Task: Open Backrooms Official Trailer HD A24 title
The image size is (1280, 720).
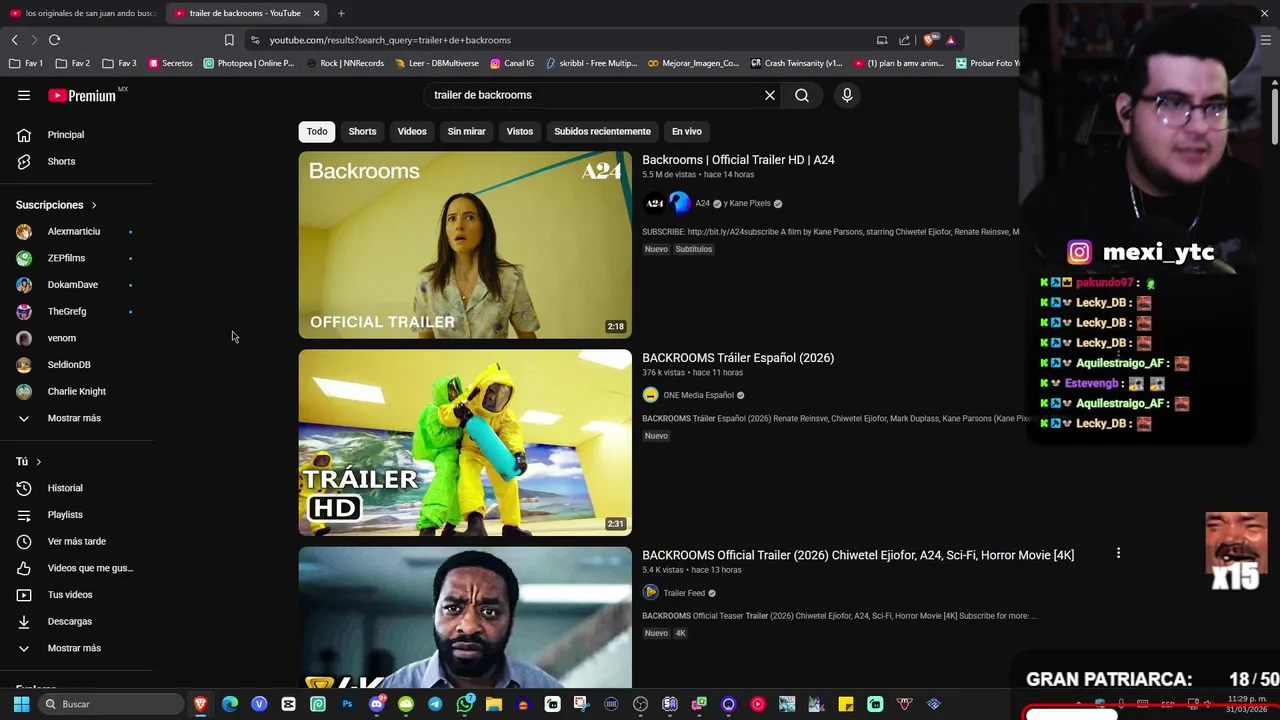Action: click(738, 160)
